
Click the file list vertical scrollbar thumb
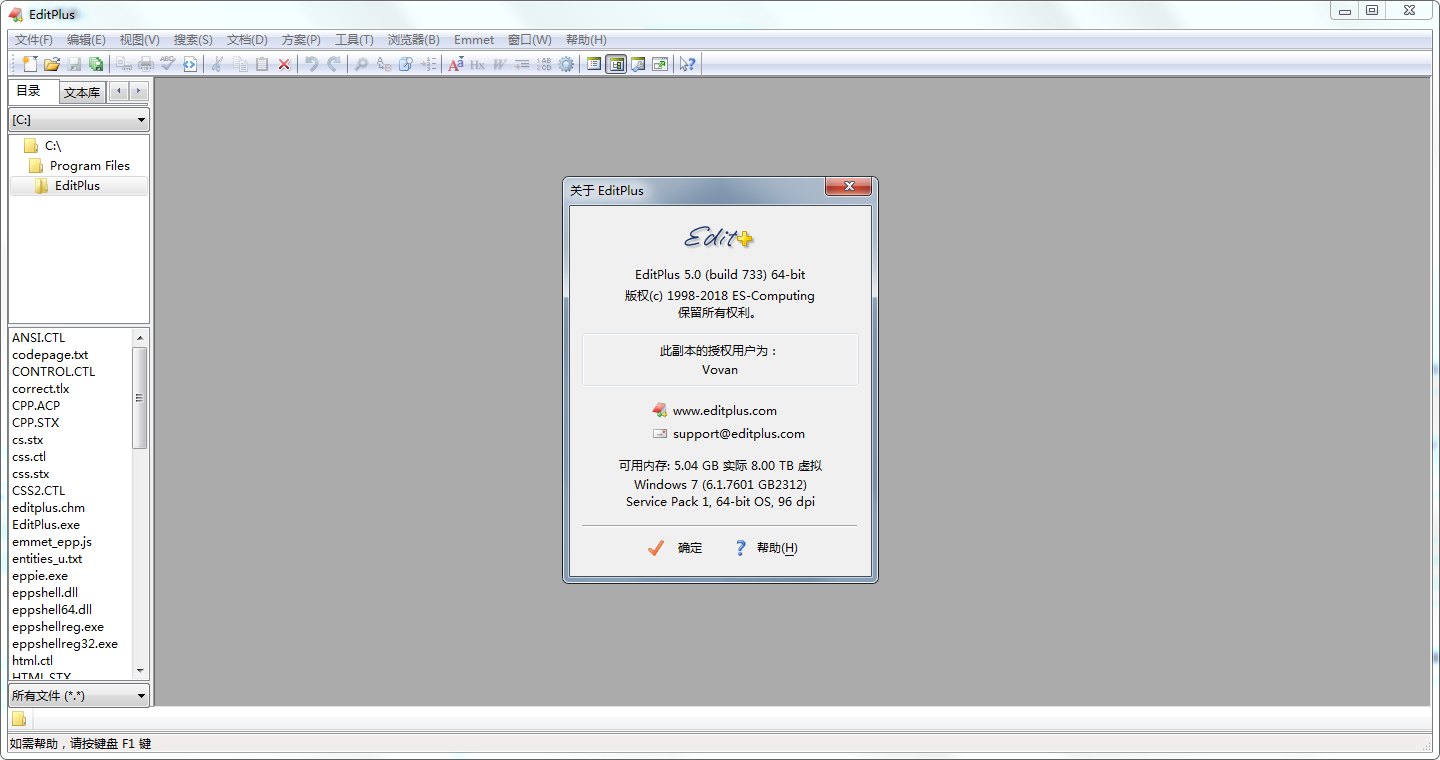coord(140,397)
